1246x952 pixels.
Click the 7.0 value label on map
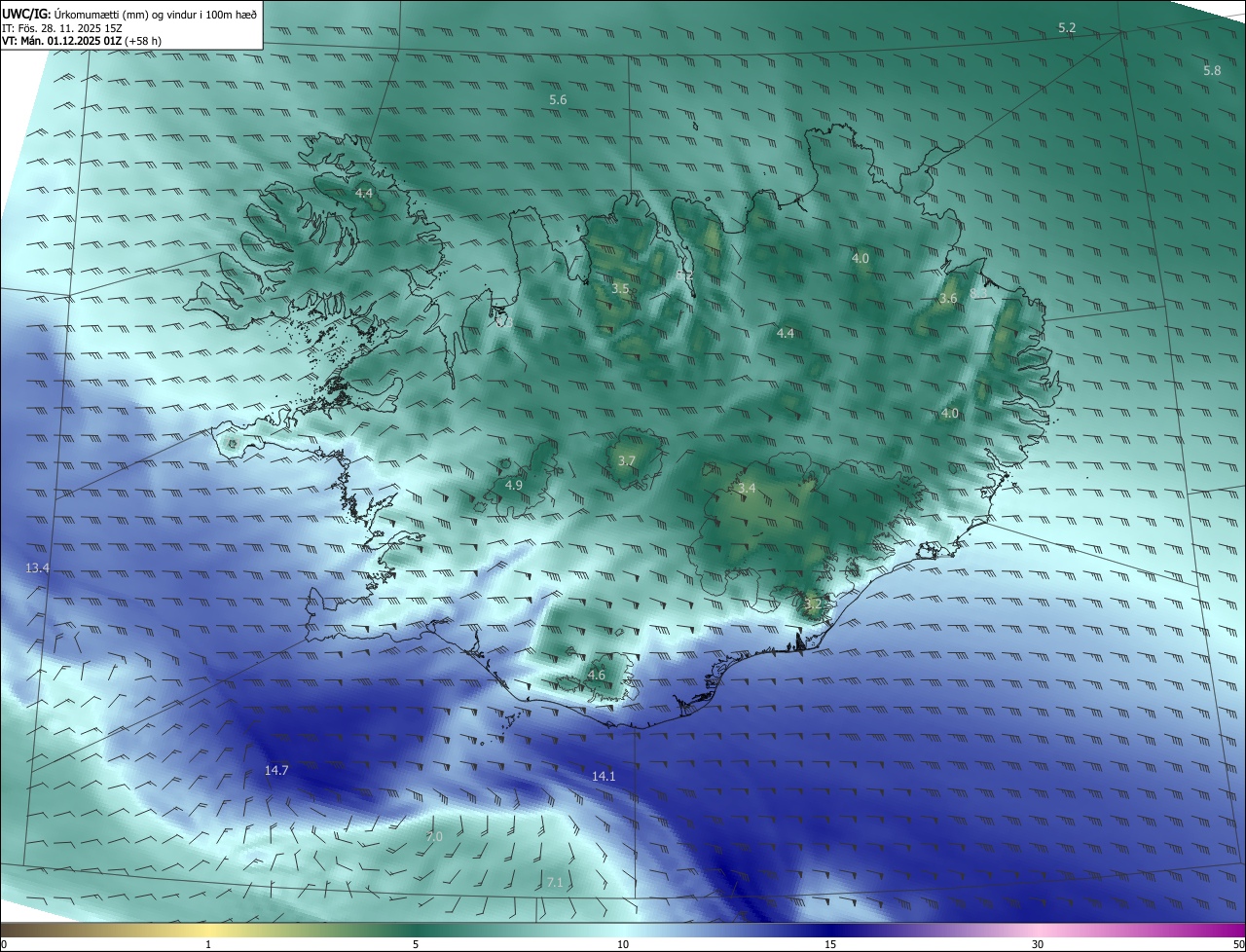[434, 837]
